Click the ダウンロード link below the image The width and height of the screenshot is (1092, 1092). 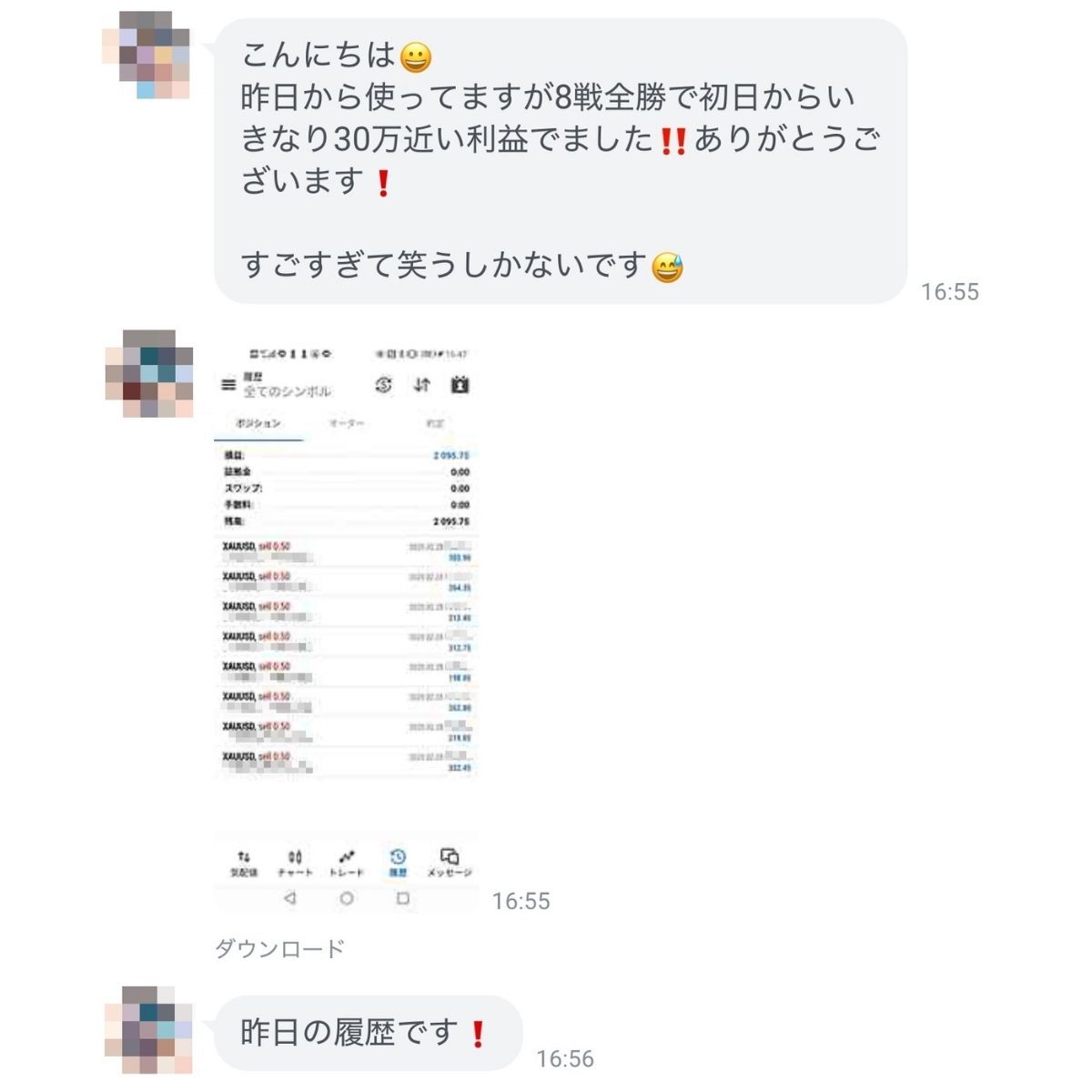[280, 949]
